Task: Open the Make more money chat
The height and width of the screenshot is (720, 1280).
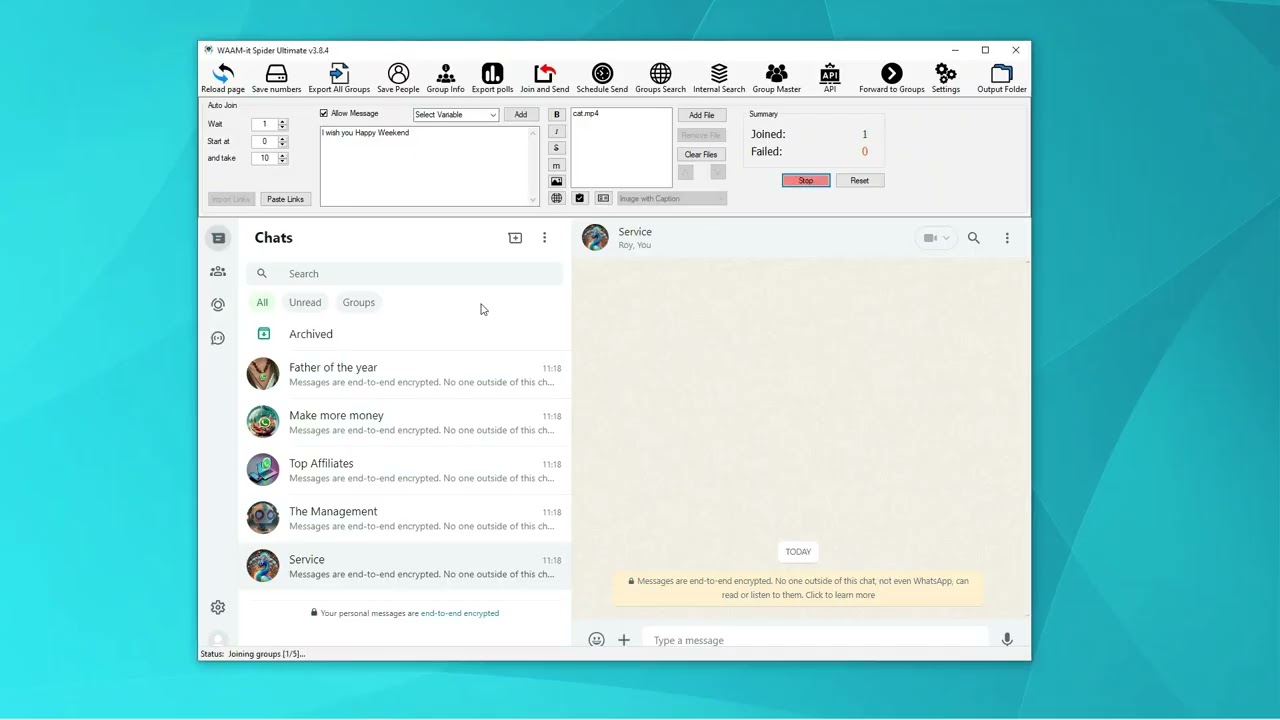Action: (x=405, y=422)
